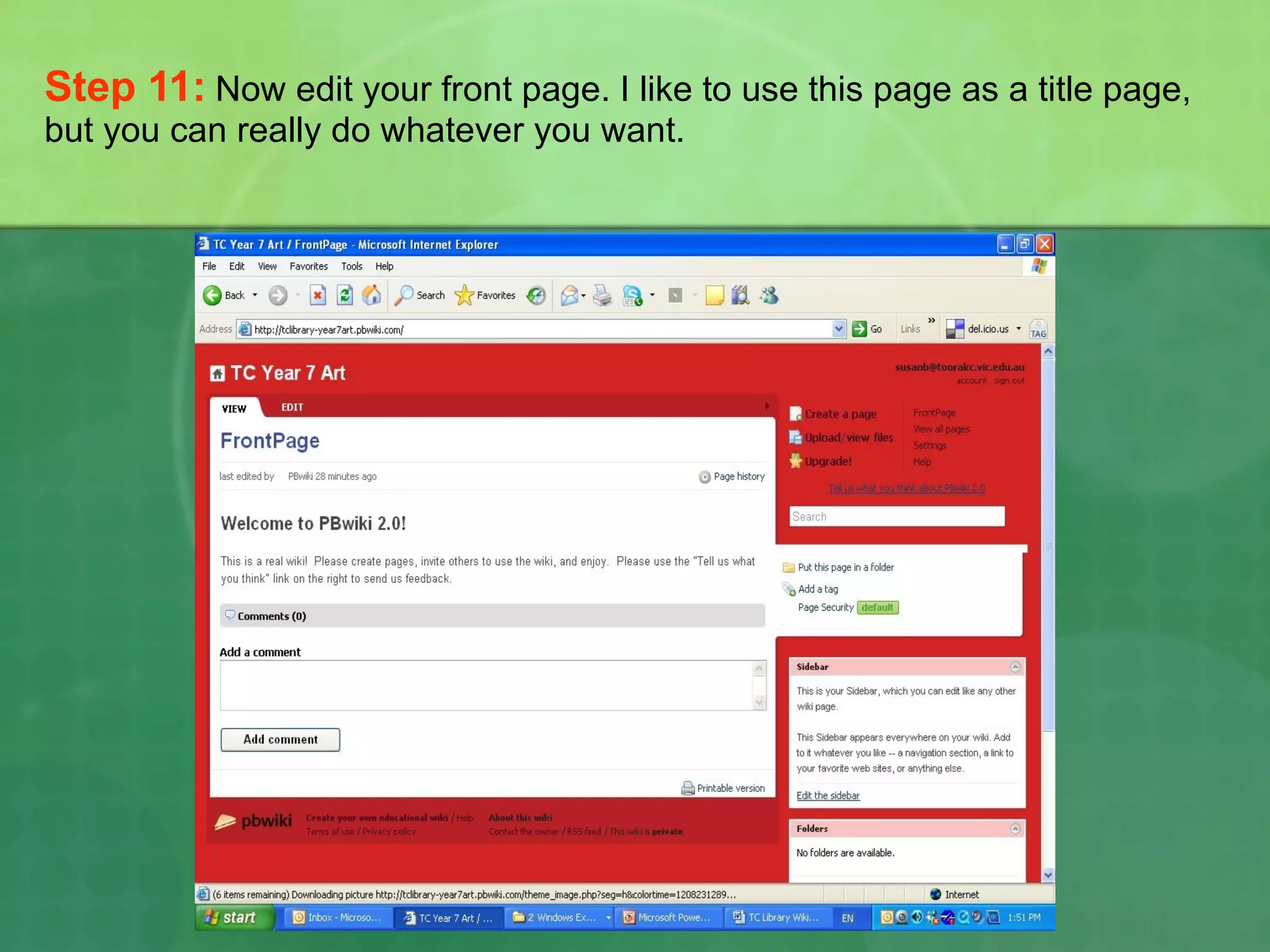The image size is (1270, 952).
Task: Click the Page Security default badge
Action: (877, 607)
